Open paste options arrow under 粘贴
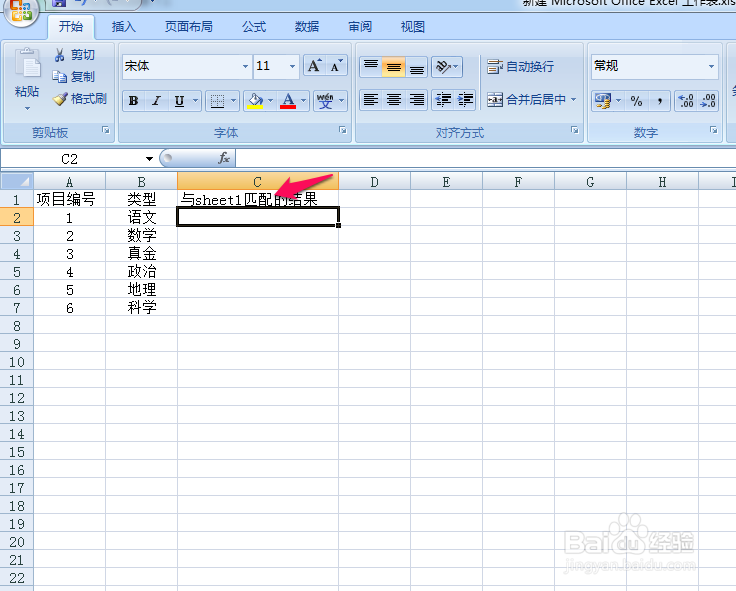The width and height of the screenshot is (736, 591). (27, 108)
